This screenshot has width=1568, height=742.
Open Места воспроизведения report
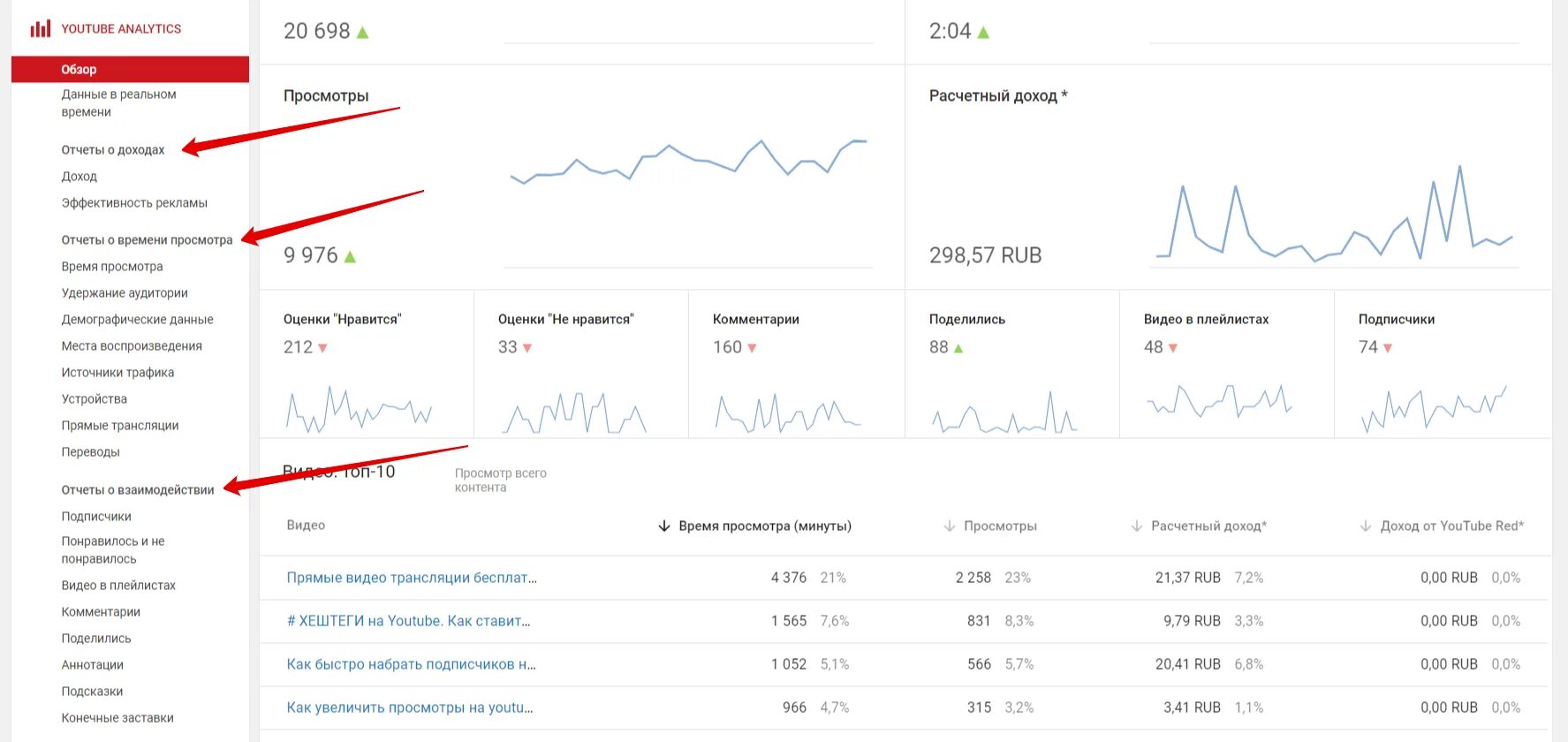tap(132, 346)
